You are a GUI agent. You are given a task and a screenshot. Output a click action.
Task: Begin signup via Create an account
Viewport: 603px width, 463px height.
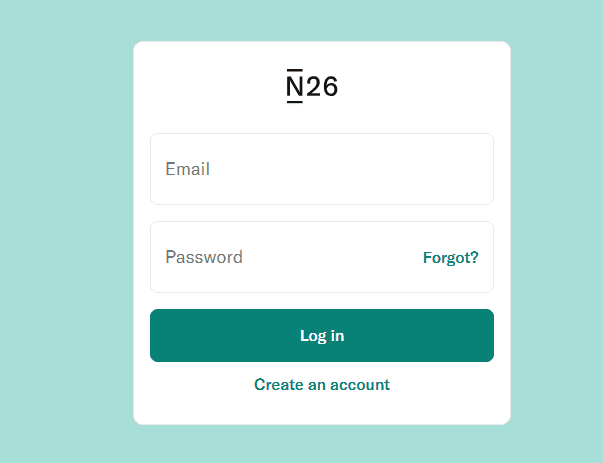pyautogui.click(x=321, y=384)
